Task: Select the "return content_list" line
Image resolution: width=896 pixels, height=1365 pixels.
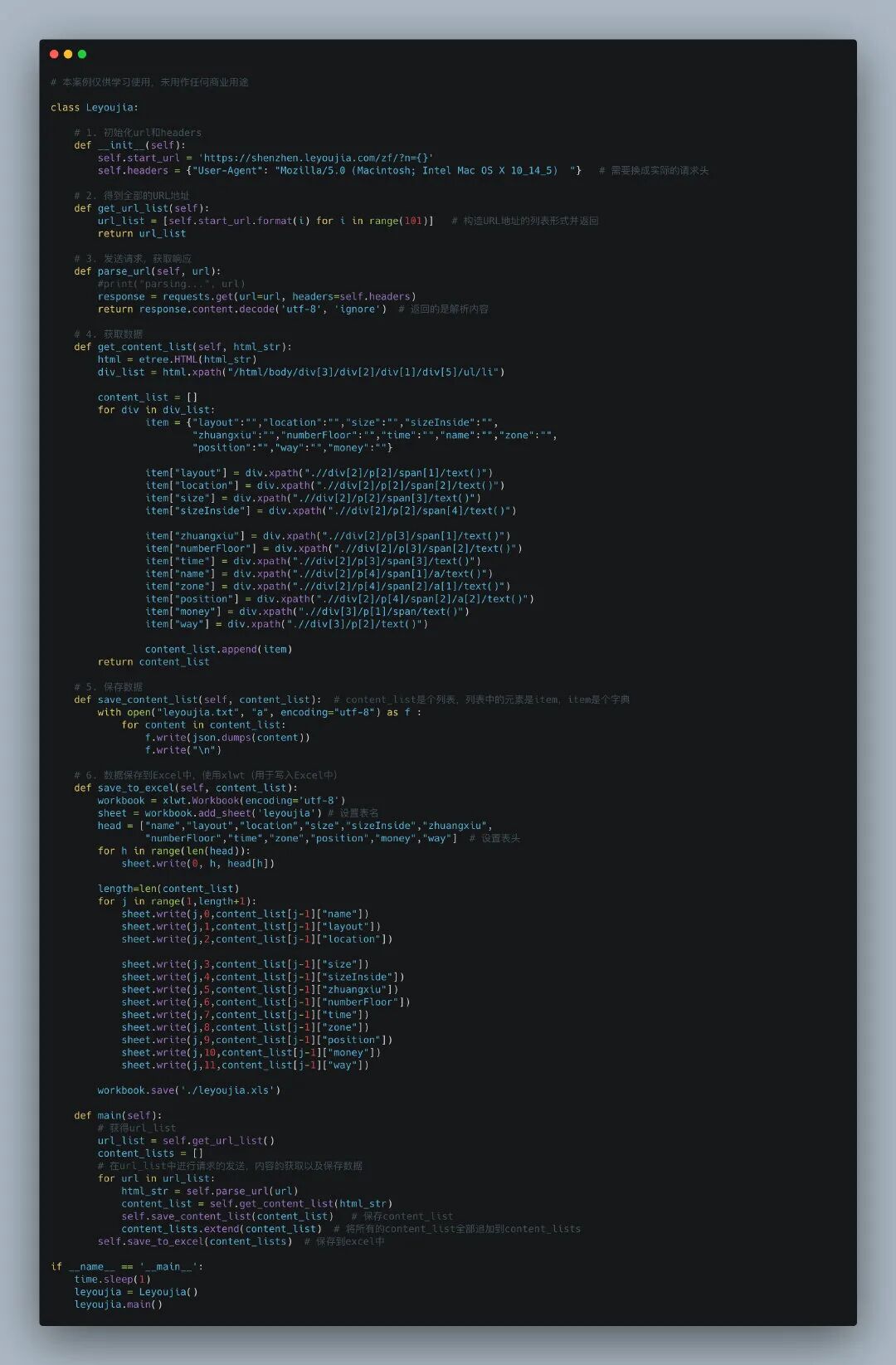Action: [x=153, y=661]
